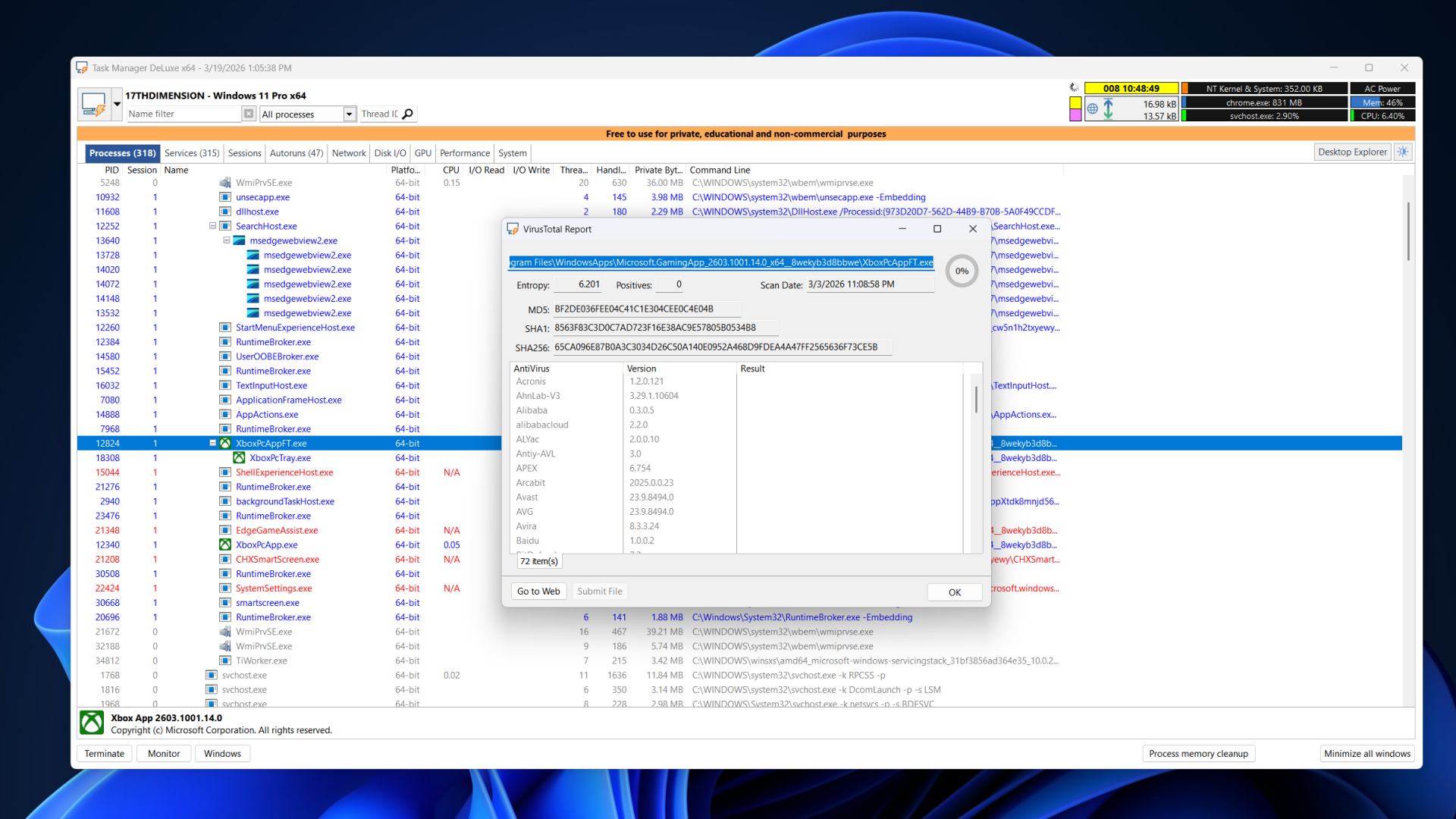
Task: Click the file path field in VirusTotal Report
Action: 721,262
